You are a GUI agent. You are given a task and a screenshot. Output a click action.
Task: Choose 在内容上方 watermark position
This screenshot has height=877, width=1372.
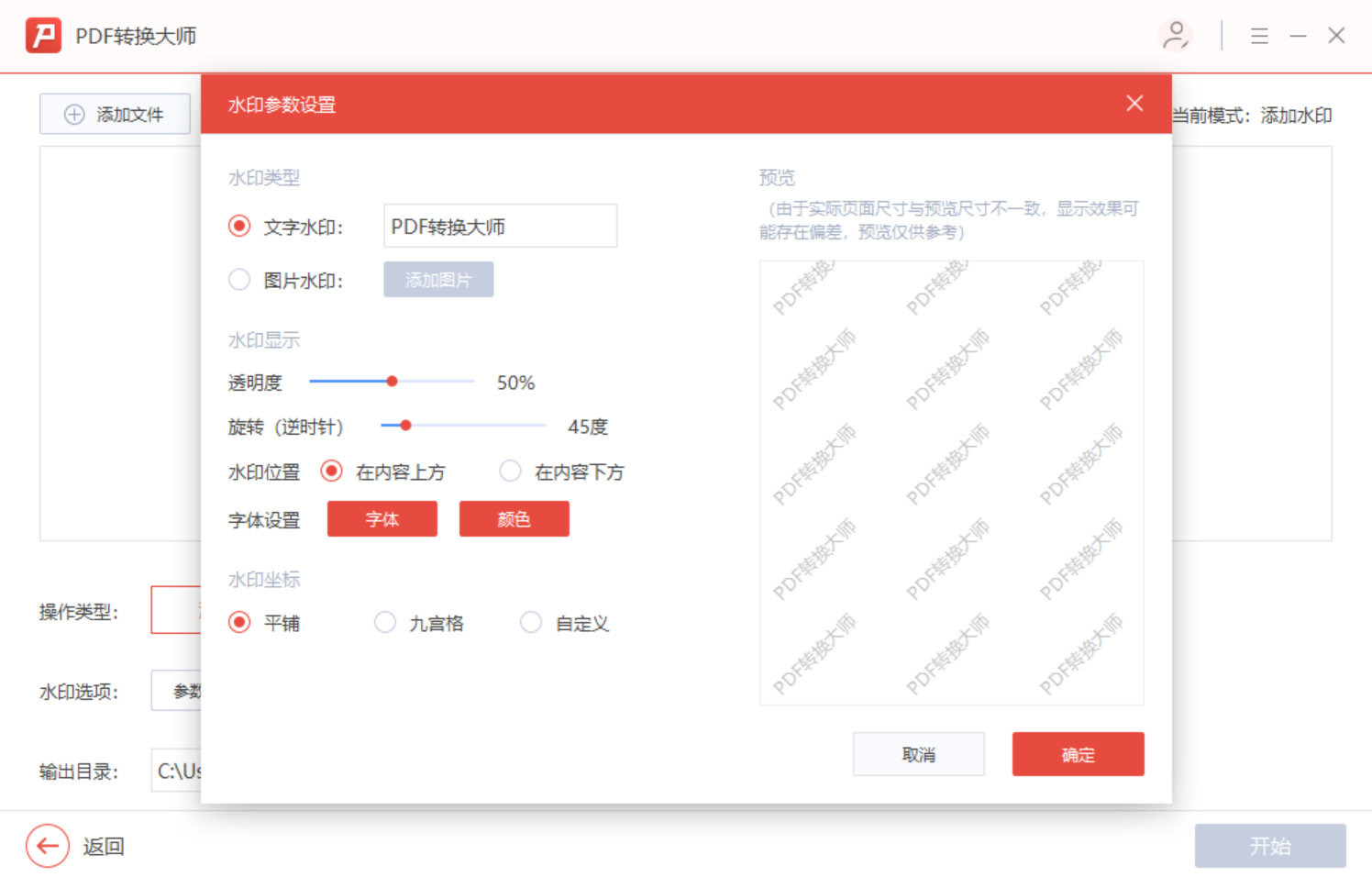tap(331, 472)
